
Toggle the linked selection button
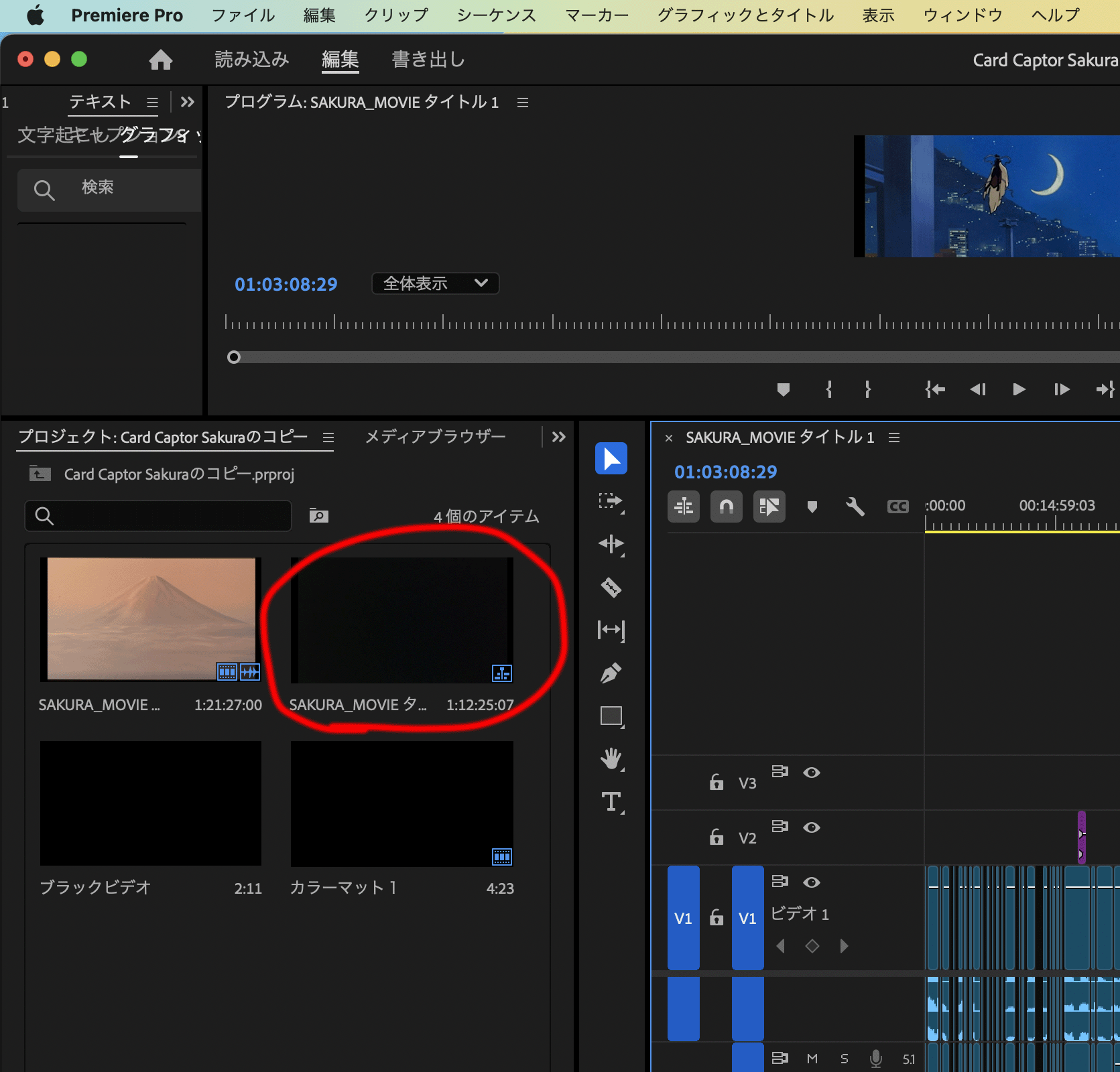683,507
